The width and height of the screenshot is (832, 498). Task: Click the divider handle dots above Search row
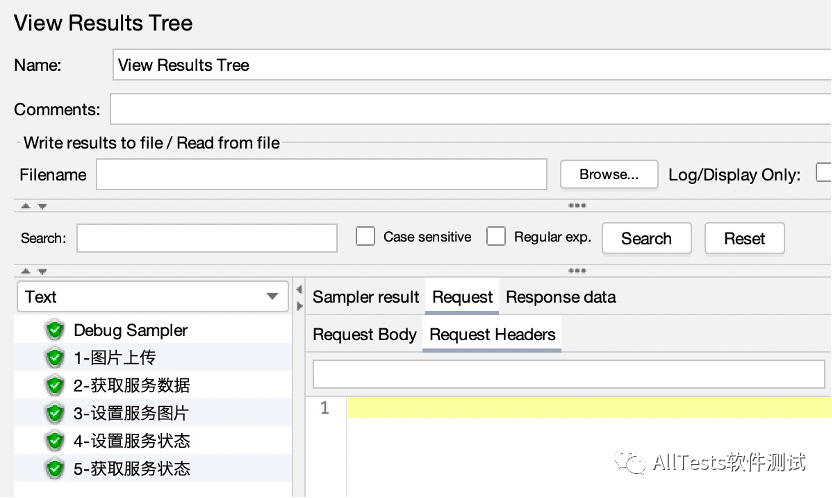pyautogui.click(x=577, y=206)
